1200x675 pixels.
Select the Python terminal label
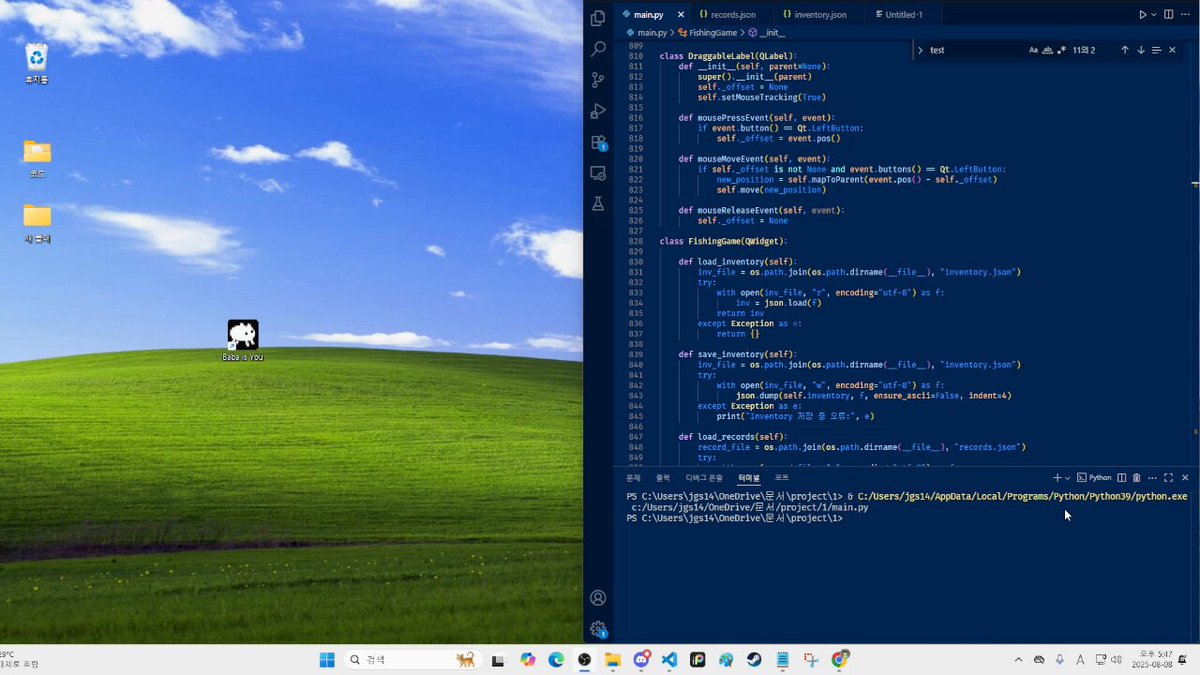tap(1094, 478)
